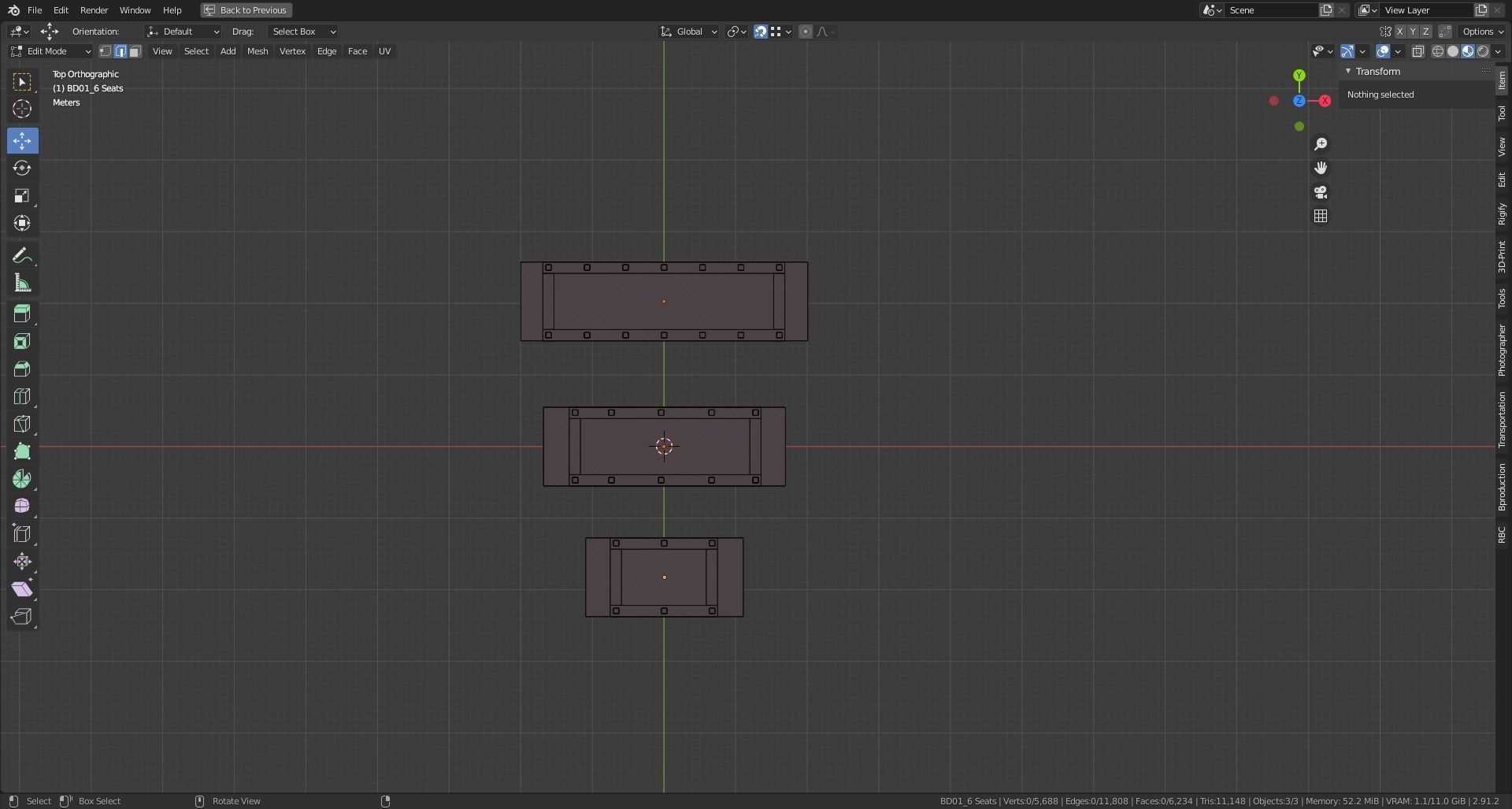Open the File menu
Viewport: 1512px width, 809px height.
[35, 10]
